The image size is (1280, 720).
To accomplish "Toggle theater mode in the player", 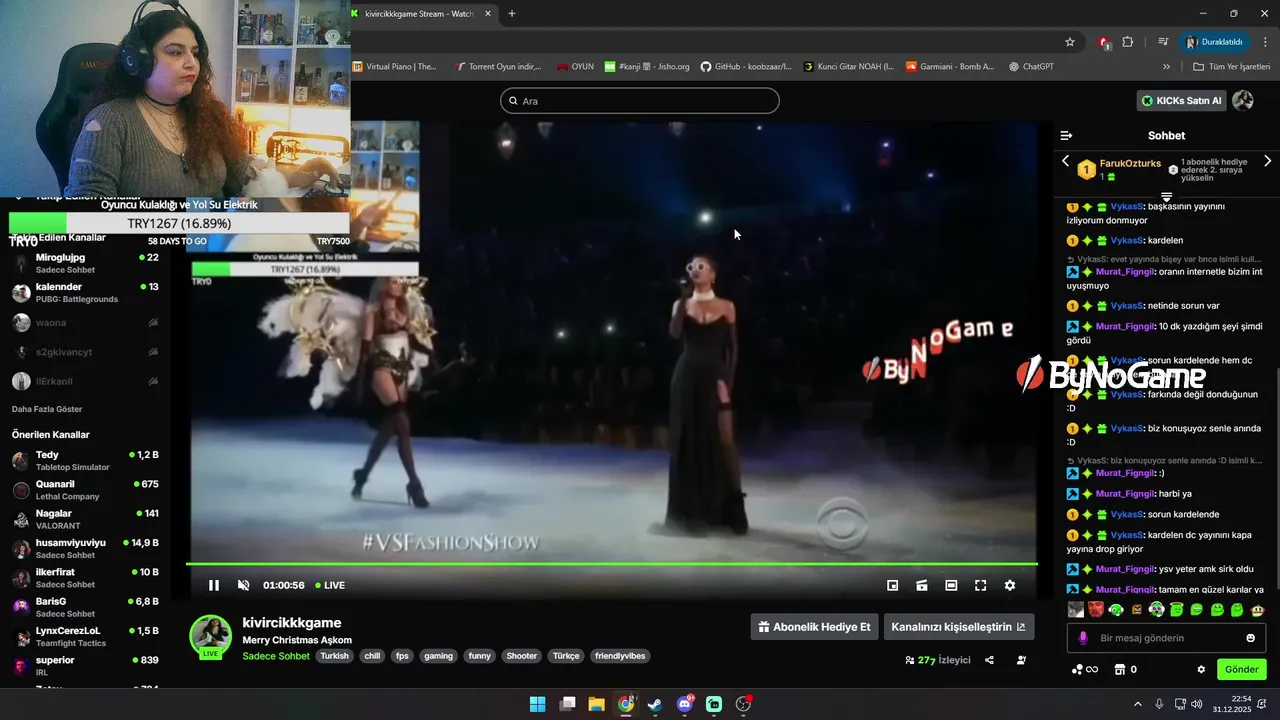I will click(951, 585).
